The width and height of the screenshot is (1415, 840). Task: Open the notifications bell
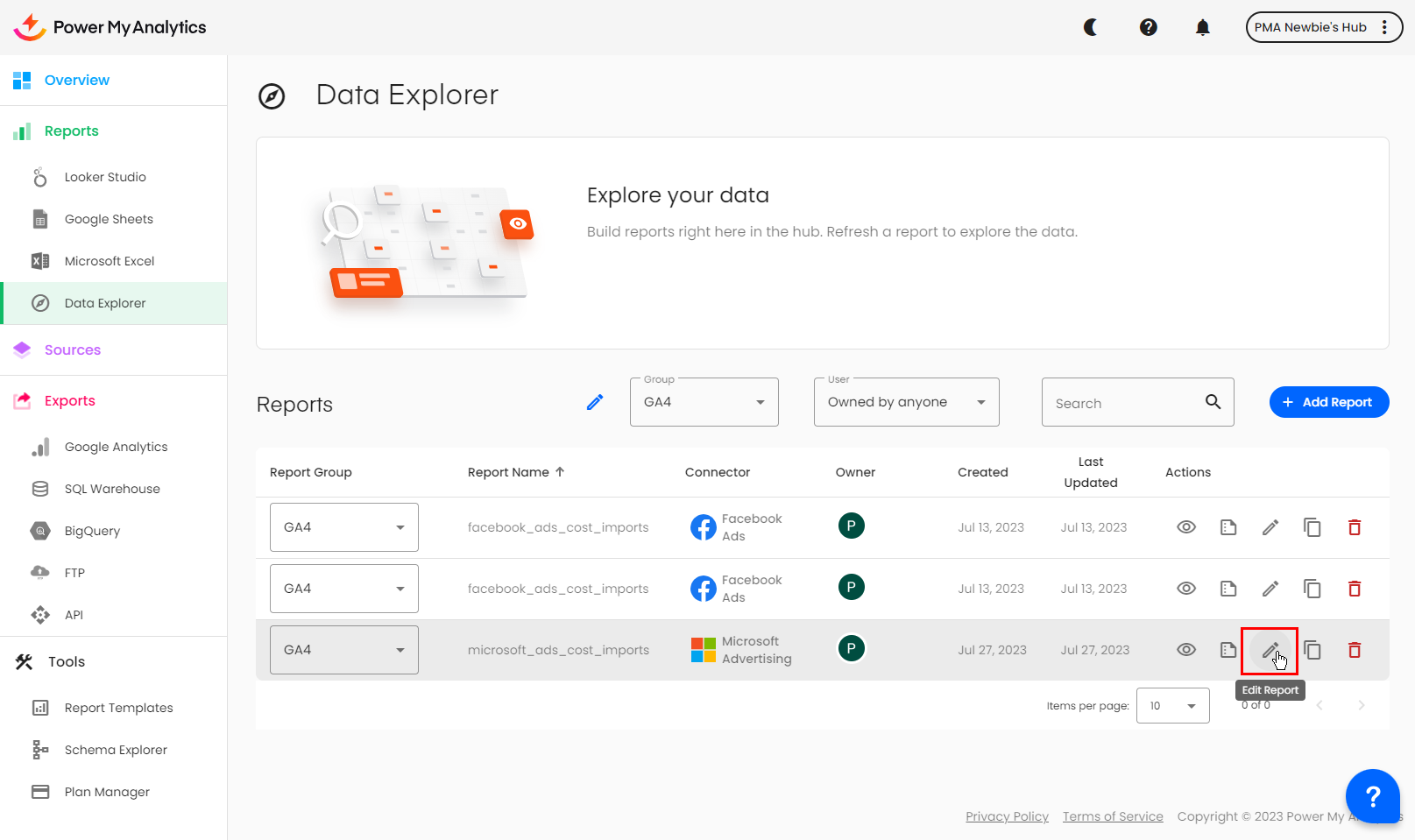1202,27
